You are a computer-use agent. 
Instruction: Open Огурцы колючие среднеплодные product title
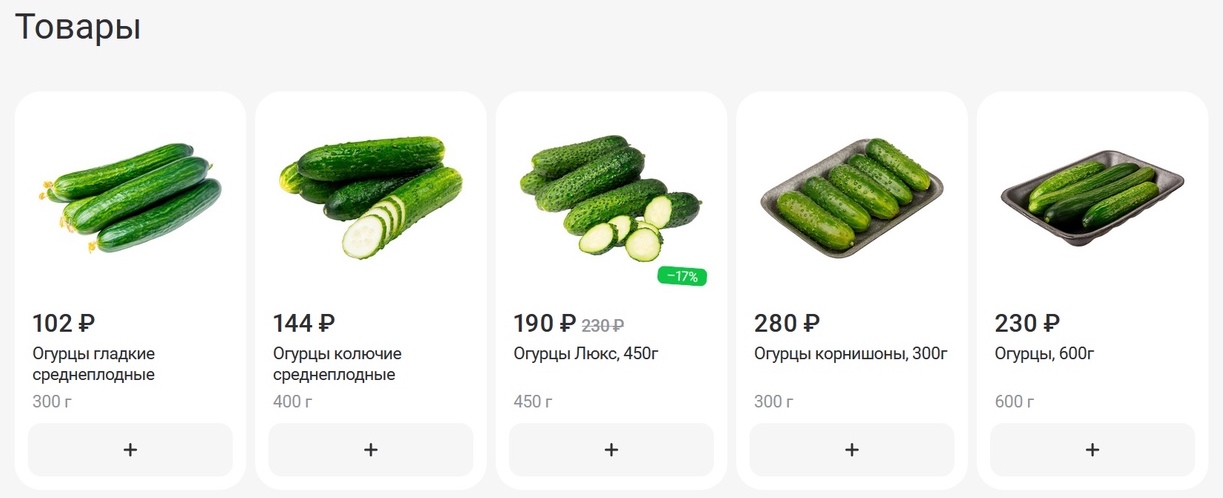click(337, 364)
